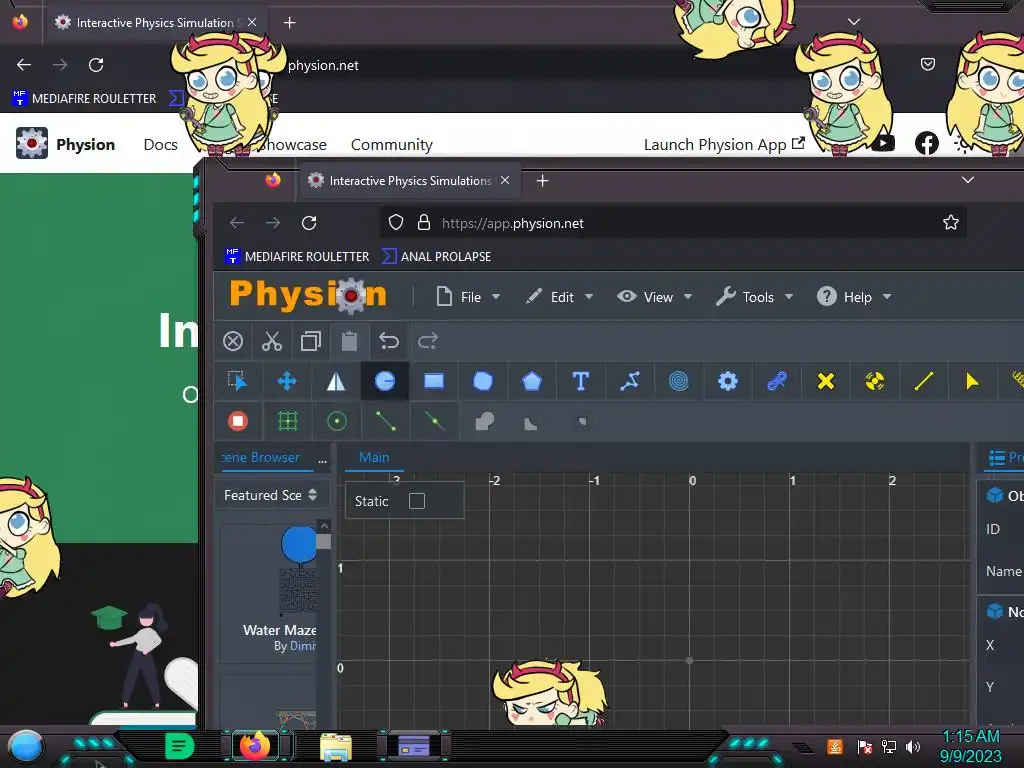Screen dimensions: 1024x768
Task: Select the yellow diagonal line joint tool
Action: 923,381
